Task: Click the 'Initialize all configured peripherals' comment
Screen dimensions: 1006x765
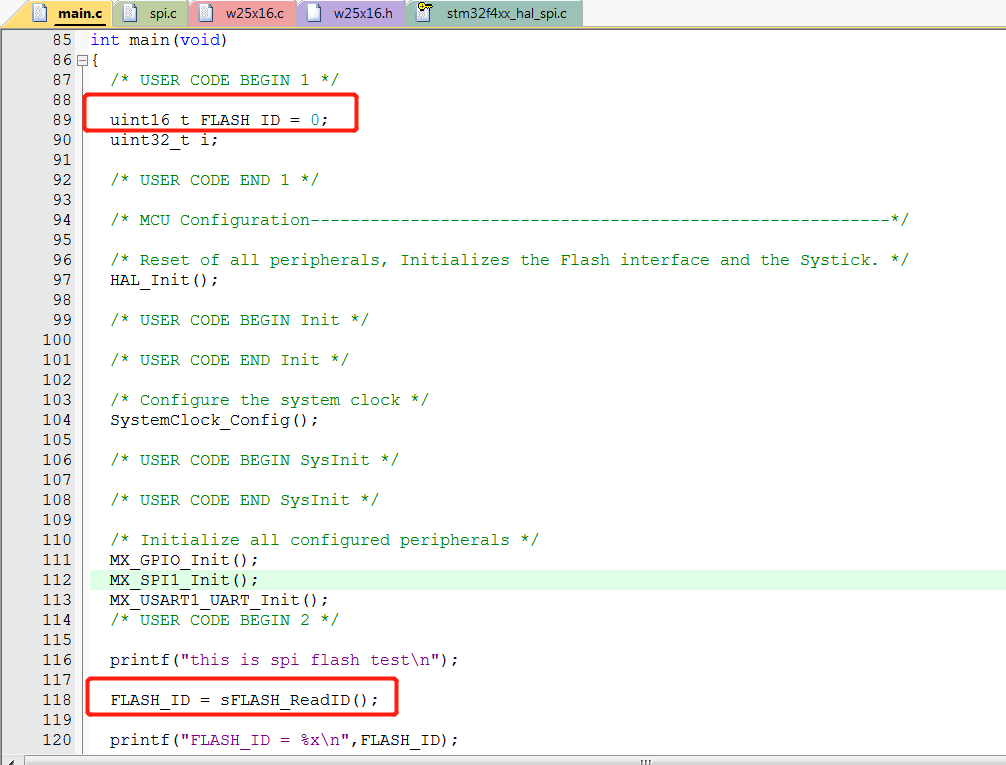Action: tap(325, 540)
